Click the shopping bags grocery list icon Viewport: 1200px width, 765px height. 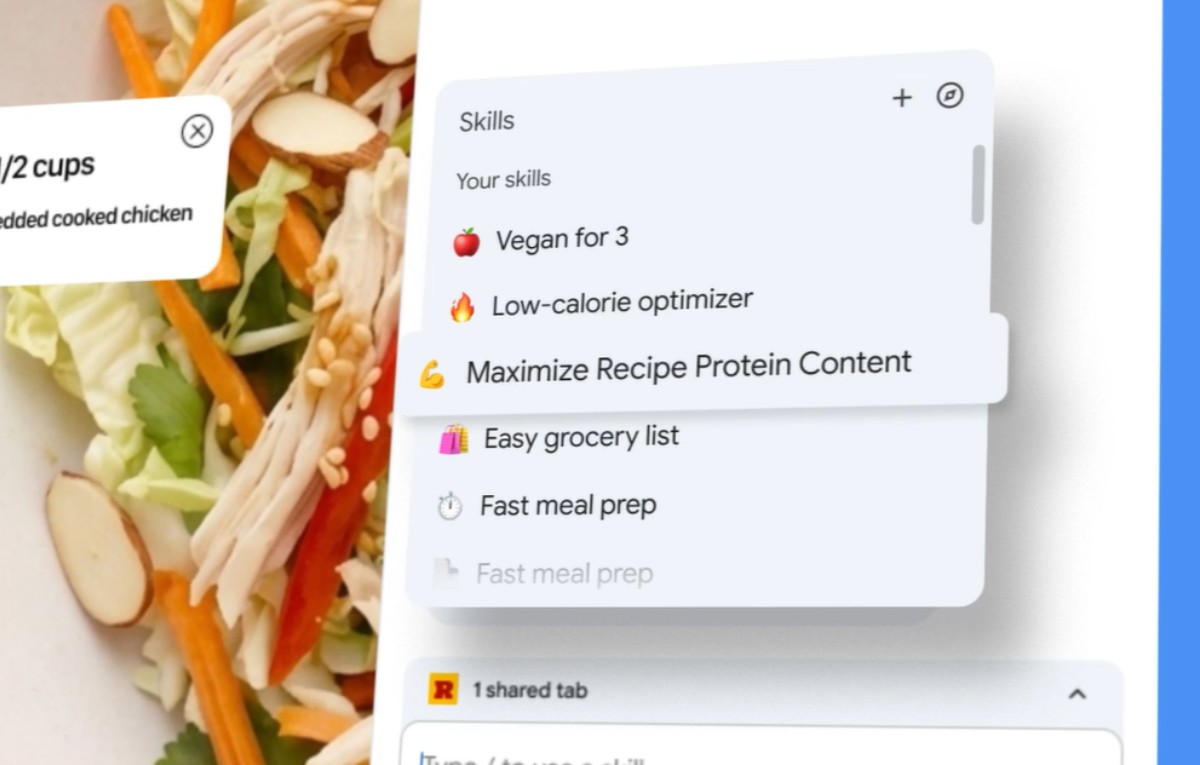pos(453,440)
